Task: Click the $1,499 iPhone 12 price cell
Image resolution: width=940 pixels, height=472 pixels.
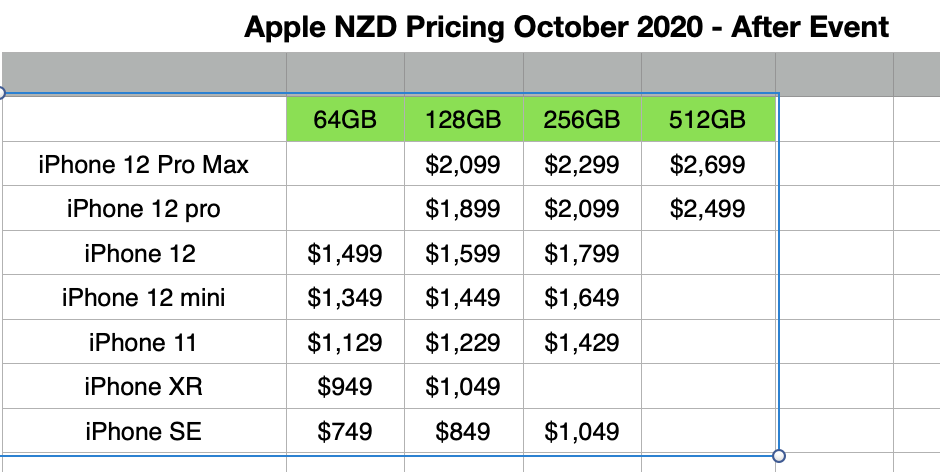Action: tap(345, 254)
